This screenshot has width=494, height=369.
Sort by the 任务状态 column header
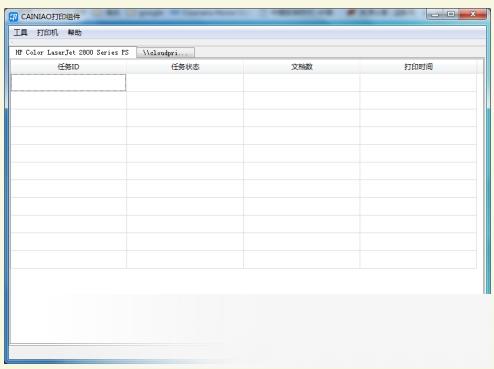pyautogui.click(x=185, y=67)
